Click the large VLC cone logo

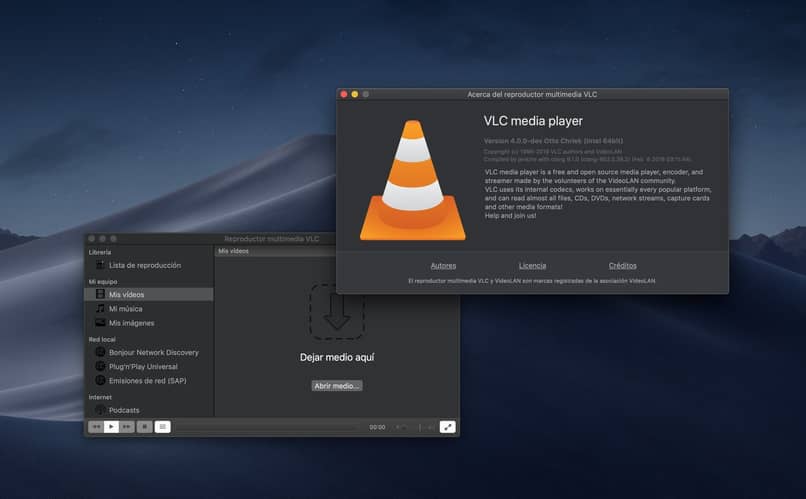pos(413,180)
